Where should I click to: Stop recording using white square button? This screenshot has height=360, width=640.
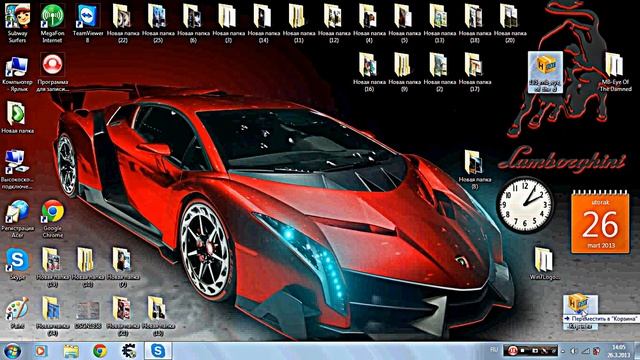523,351
